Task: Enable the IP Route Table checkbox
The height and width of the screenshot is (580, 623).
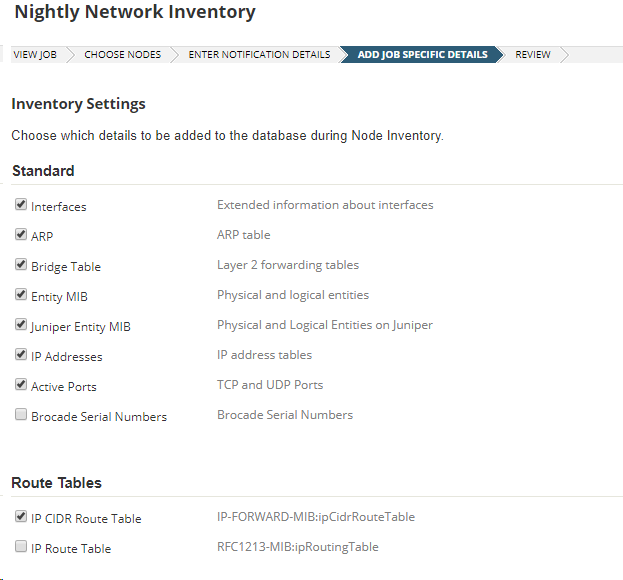Action: click(x=21, y=547)
